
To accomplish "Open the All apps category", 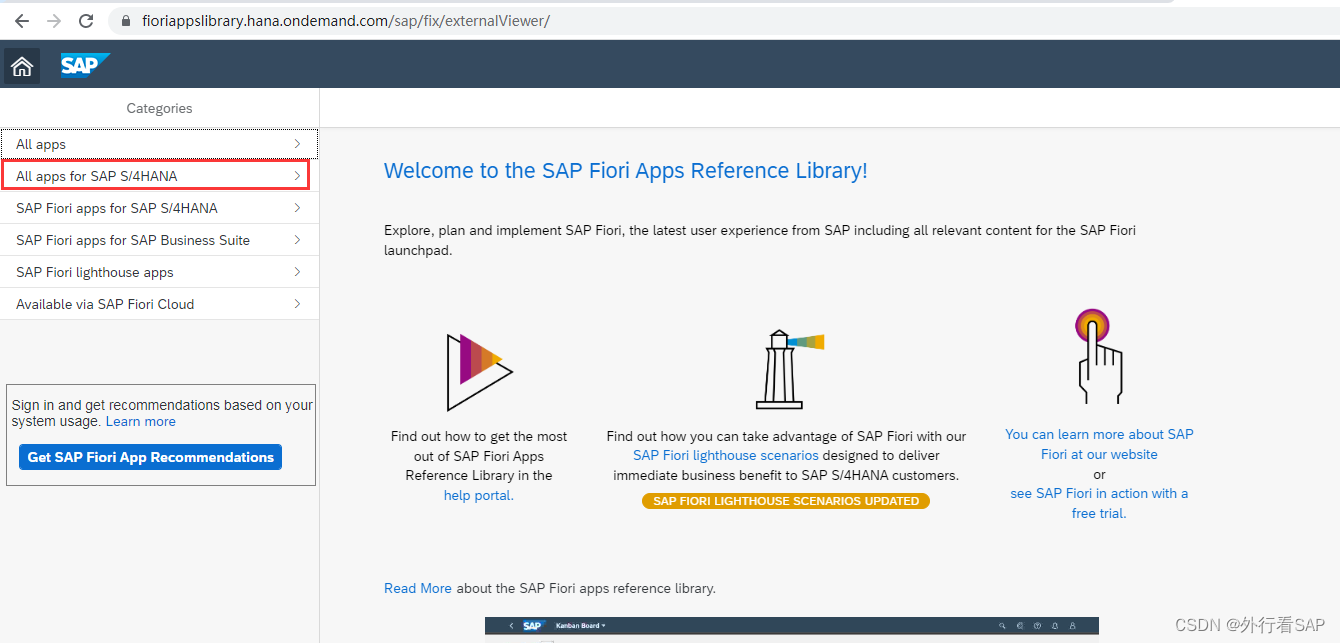I will [159, 144].
